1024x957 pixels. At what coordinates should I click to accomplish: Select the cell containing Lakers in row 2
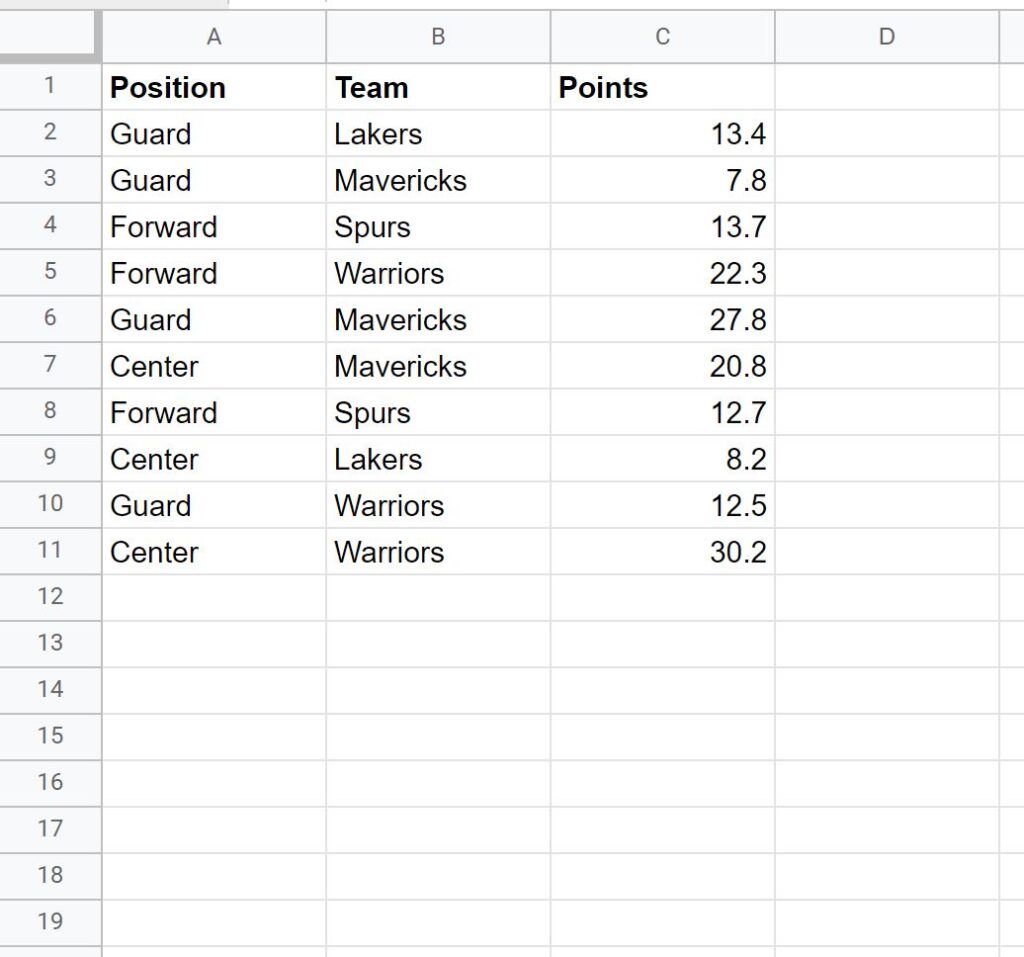point(437,134)
